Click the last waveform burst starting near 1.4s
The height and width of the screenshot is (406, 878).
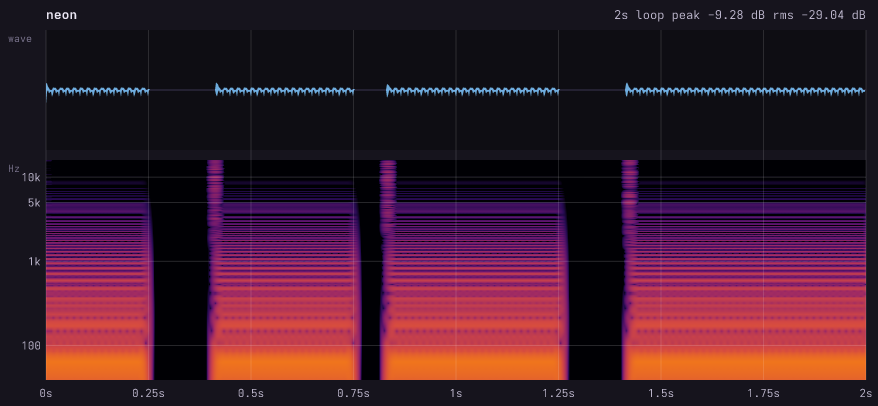[x=745, y=90]
